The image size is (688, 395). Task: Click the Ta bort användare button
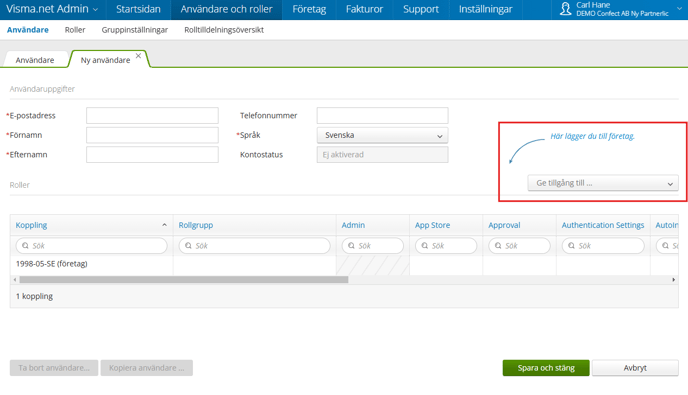[54, 368]
